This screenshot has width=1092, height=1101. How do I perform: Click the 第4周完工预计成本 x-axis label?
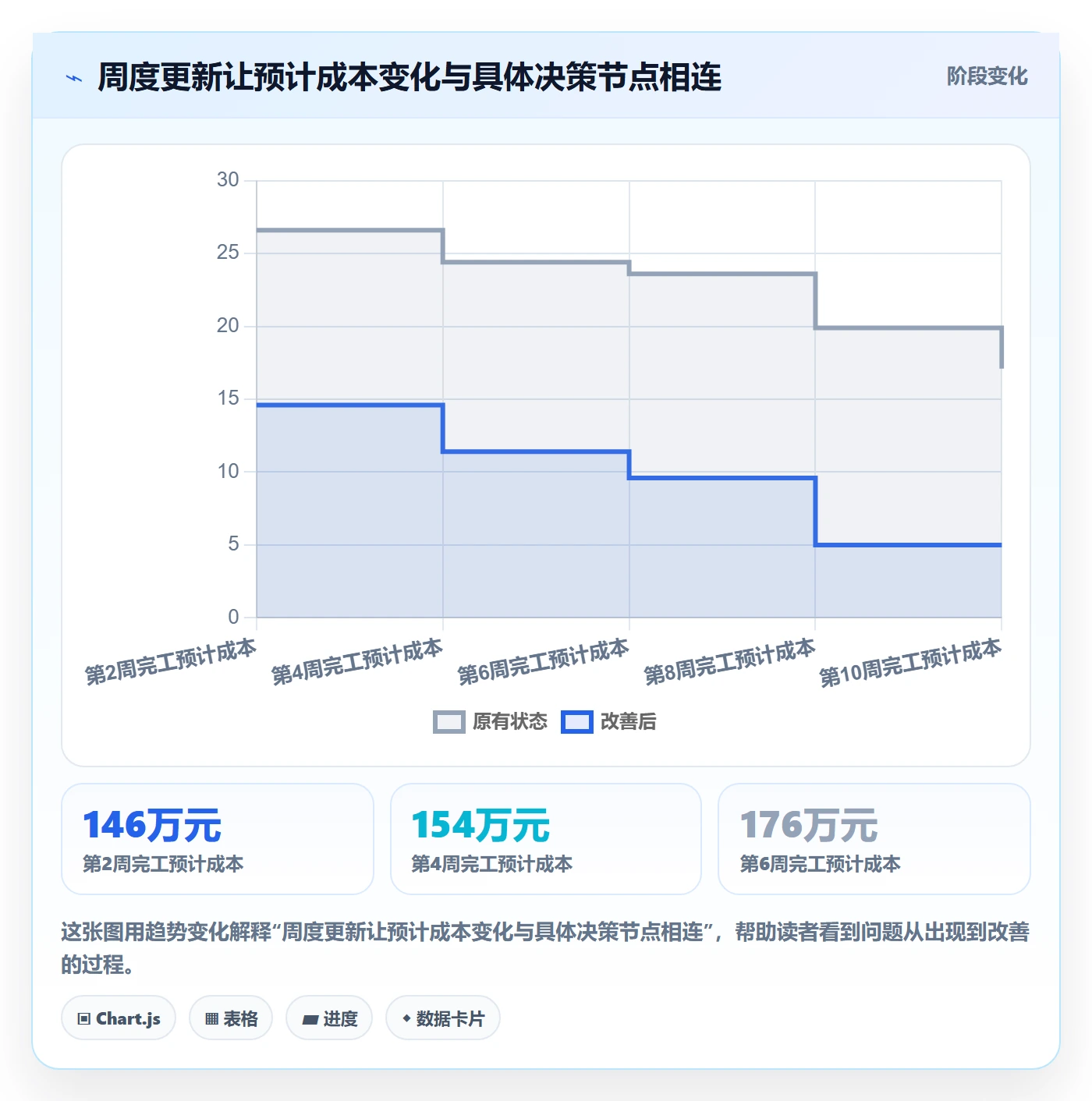click(357, 662)
